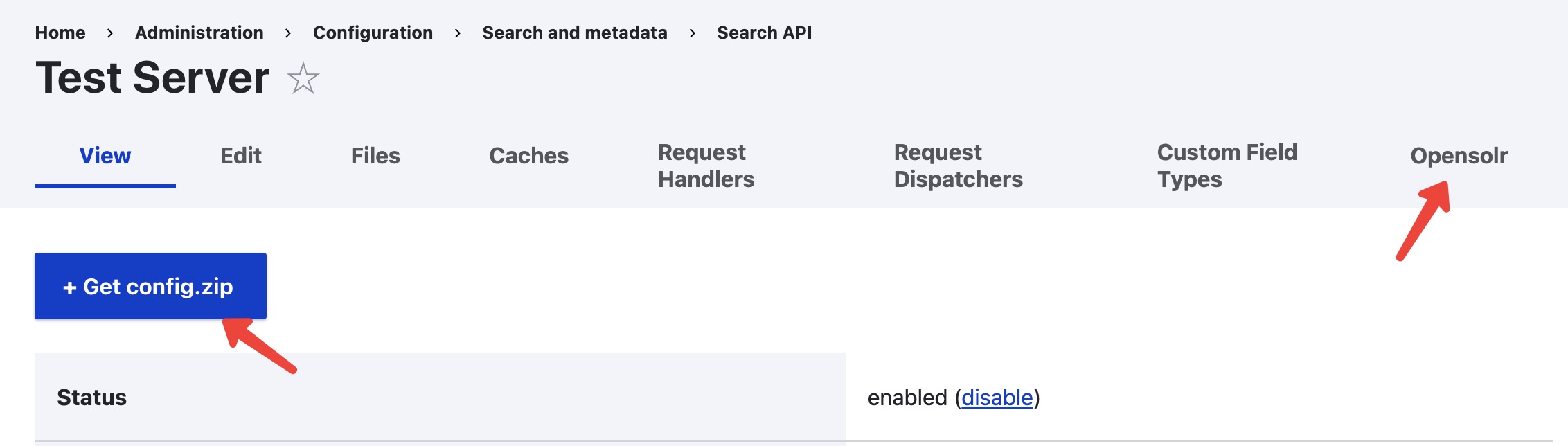Open the Request Dispatchers tab
Screen dimensions: 1568x446
958,165
